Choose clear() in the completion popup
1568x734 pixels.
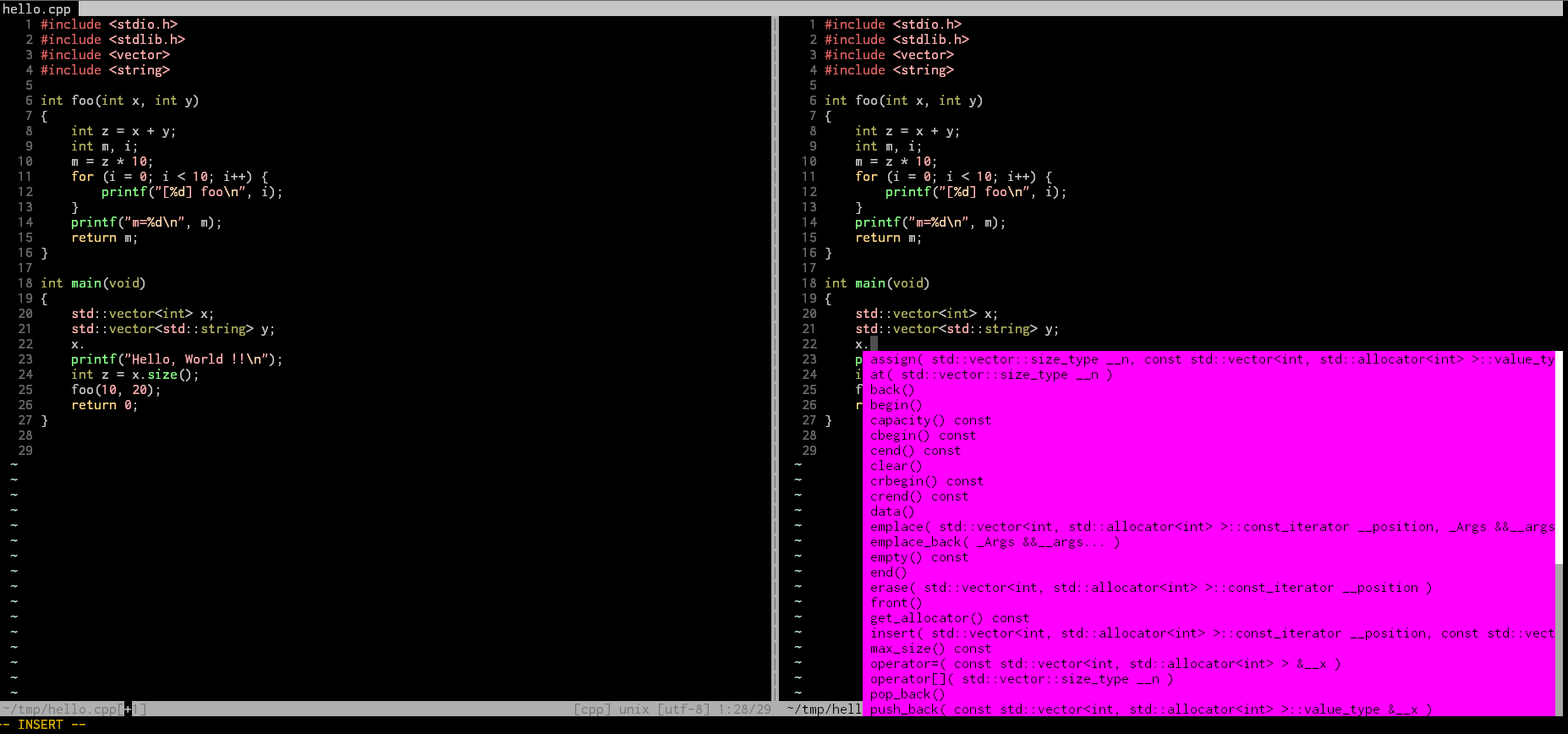pos(1209,466)
